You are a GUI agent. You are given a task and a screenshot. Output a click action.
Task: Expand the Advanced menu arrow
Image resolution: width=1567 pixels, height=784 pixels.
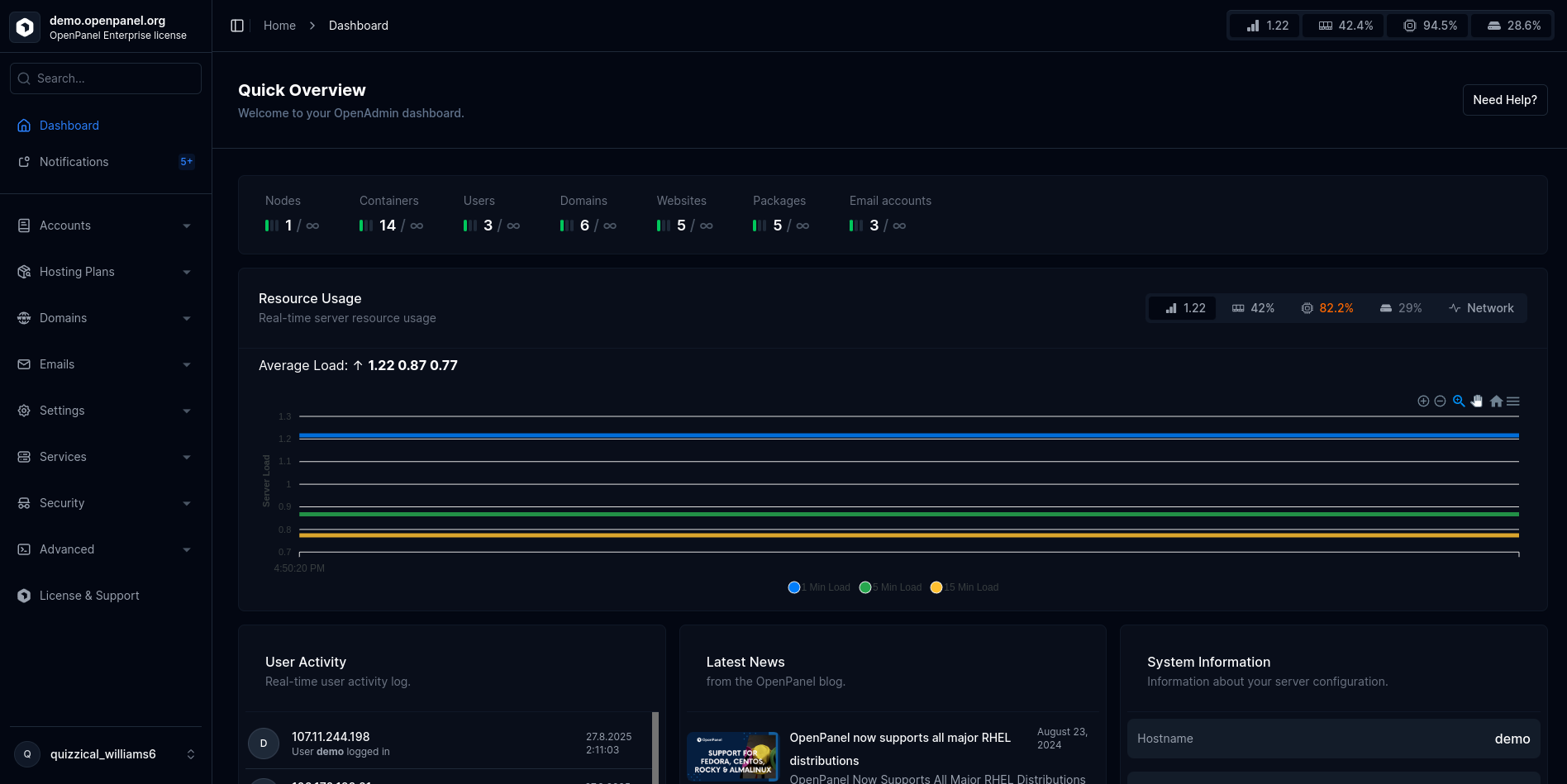(x=187, y=550)
